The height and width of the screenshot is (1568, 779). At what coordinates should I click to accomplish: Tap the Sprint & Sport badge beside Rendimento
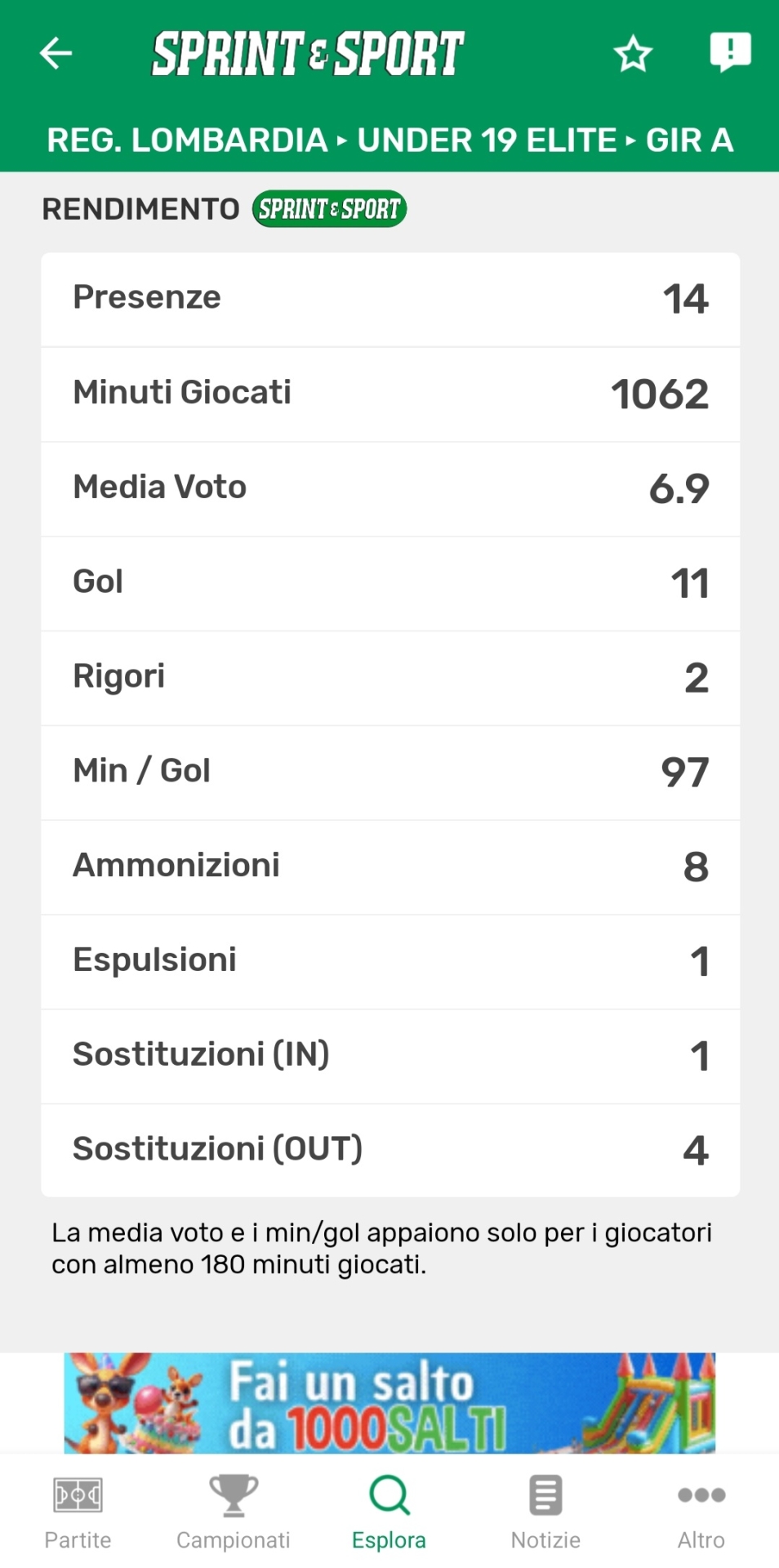(x=329, y=209)
